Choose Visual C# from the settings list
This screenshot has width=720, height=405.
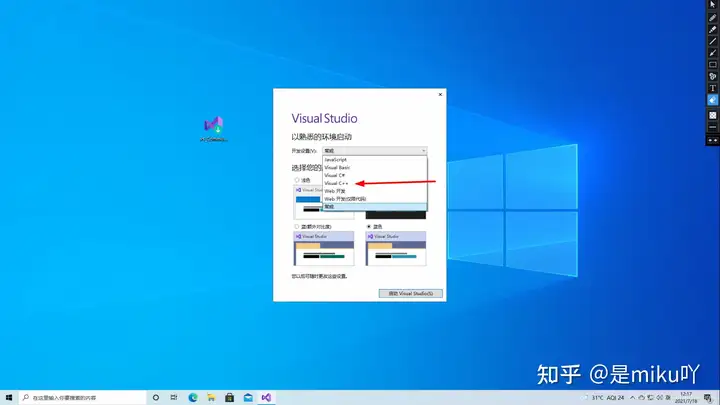pyautogui.click(x=375, y=175)
